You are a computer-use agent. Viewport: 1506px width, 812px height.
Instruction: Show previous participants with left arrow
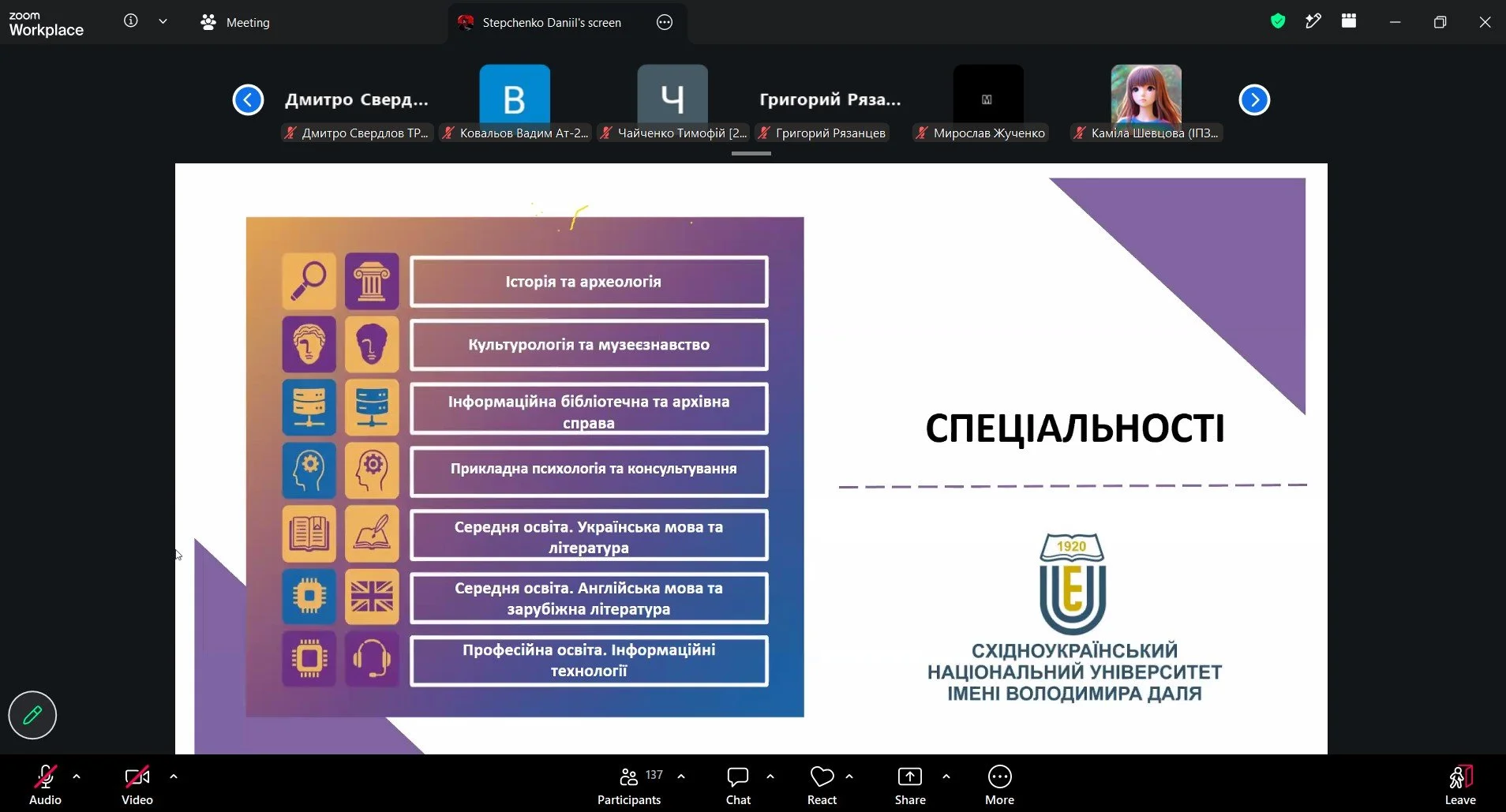point(248,100)
